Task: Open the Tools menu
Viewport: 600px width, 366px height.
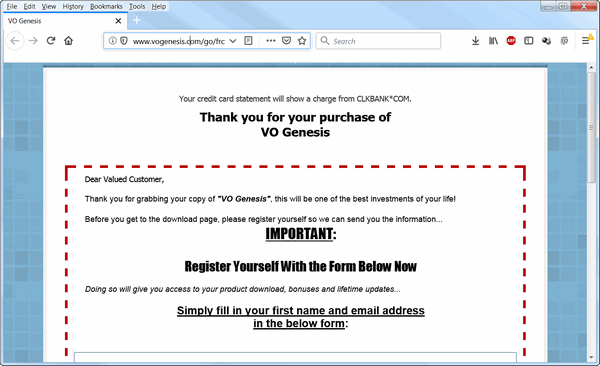Action: pyautogui.click(x=137, y=7)
